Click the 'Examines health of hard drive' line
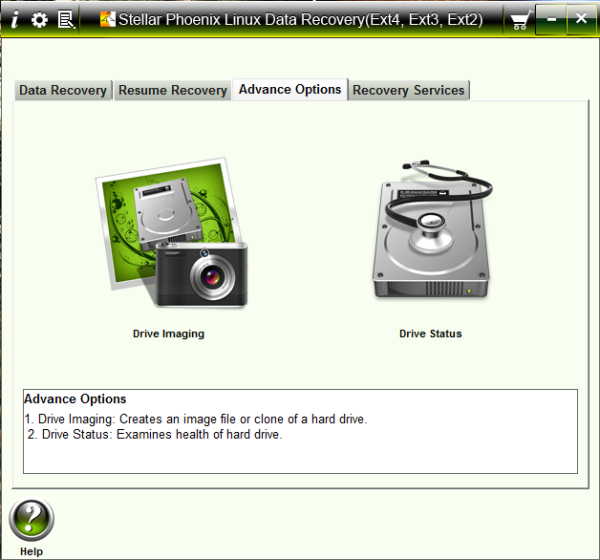Image resolution: width=600 pixels, height=560 pixels. (x=156, y=435)
